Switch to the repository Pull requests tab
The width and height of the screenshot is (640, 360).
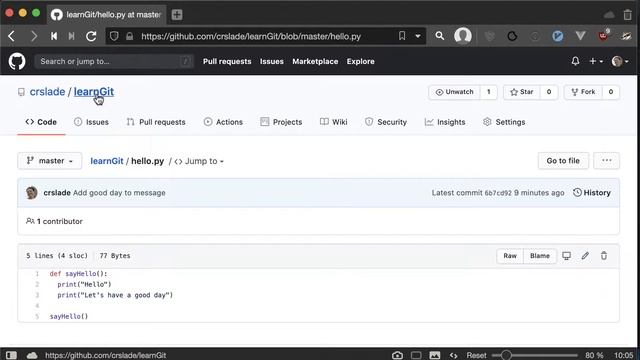point(156,122)
